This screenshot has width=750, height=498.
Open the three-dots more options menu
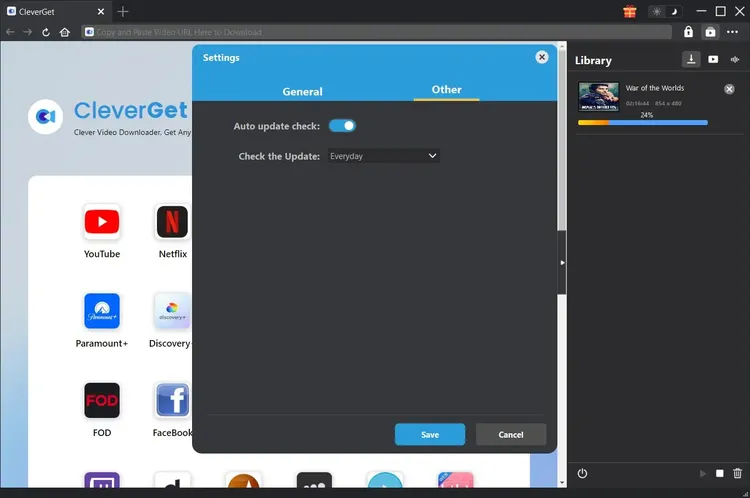733,32
